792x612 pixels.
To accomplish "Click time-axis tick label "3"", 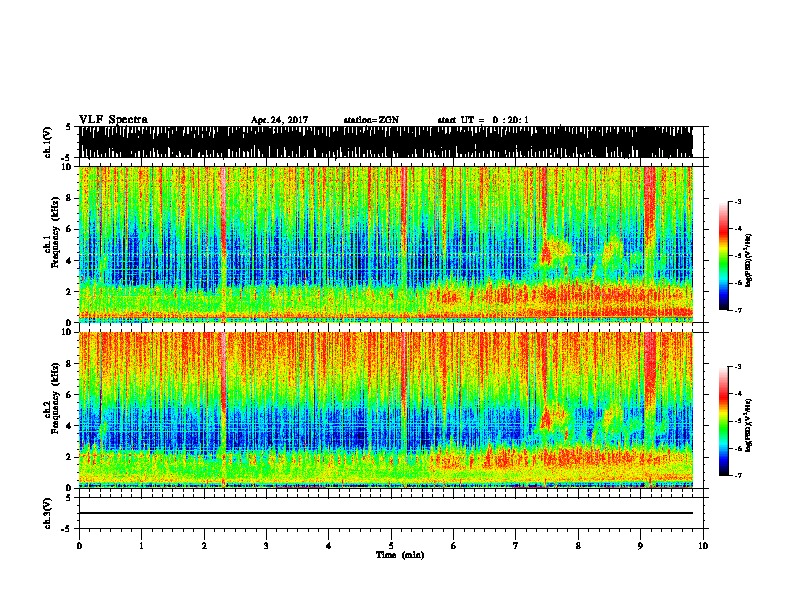I will coord(266,546).
